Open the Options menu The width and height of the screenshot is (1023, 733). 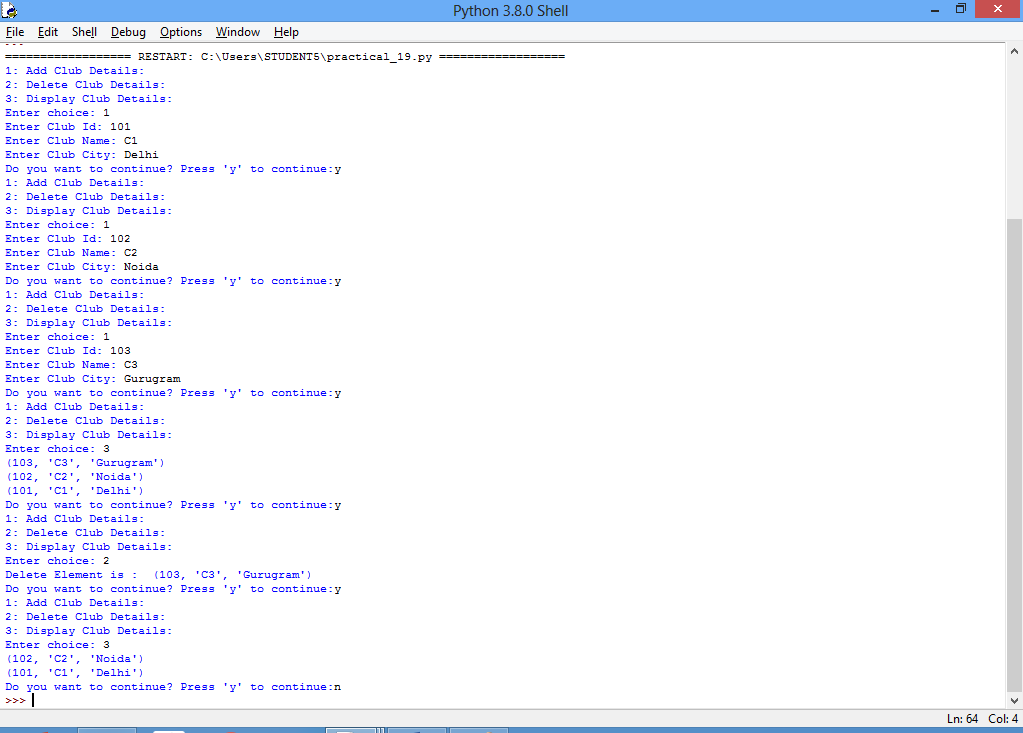(180, 31)
